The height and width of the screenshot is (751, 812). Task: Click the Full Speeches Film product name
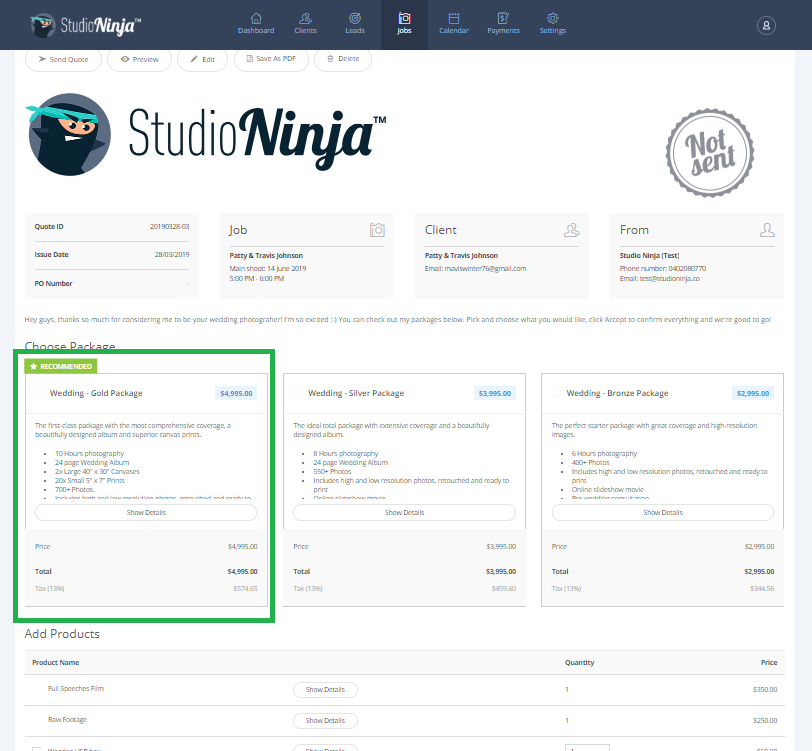76,688
